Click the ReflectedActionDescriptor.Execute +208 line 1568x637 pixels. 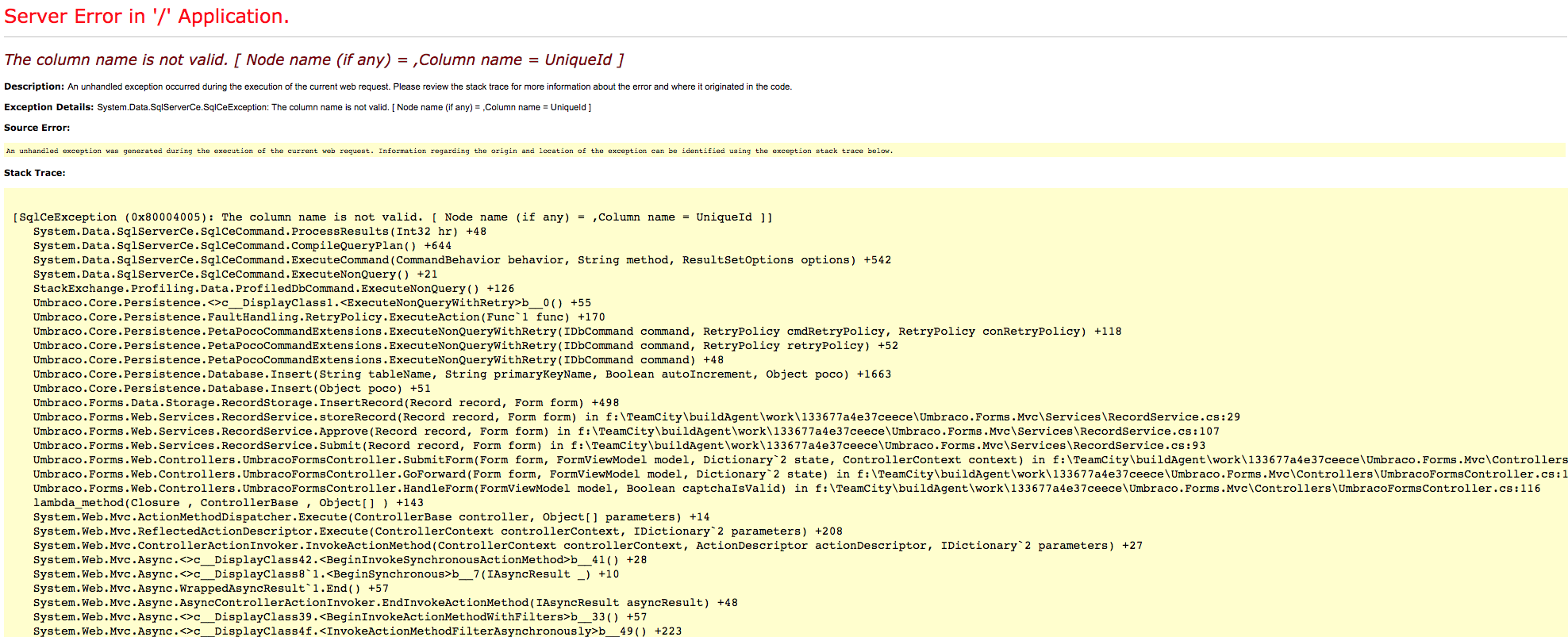pos(438,531)
